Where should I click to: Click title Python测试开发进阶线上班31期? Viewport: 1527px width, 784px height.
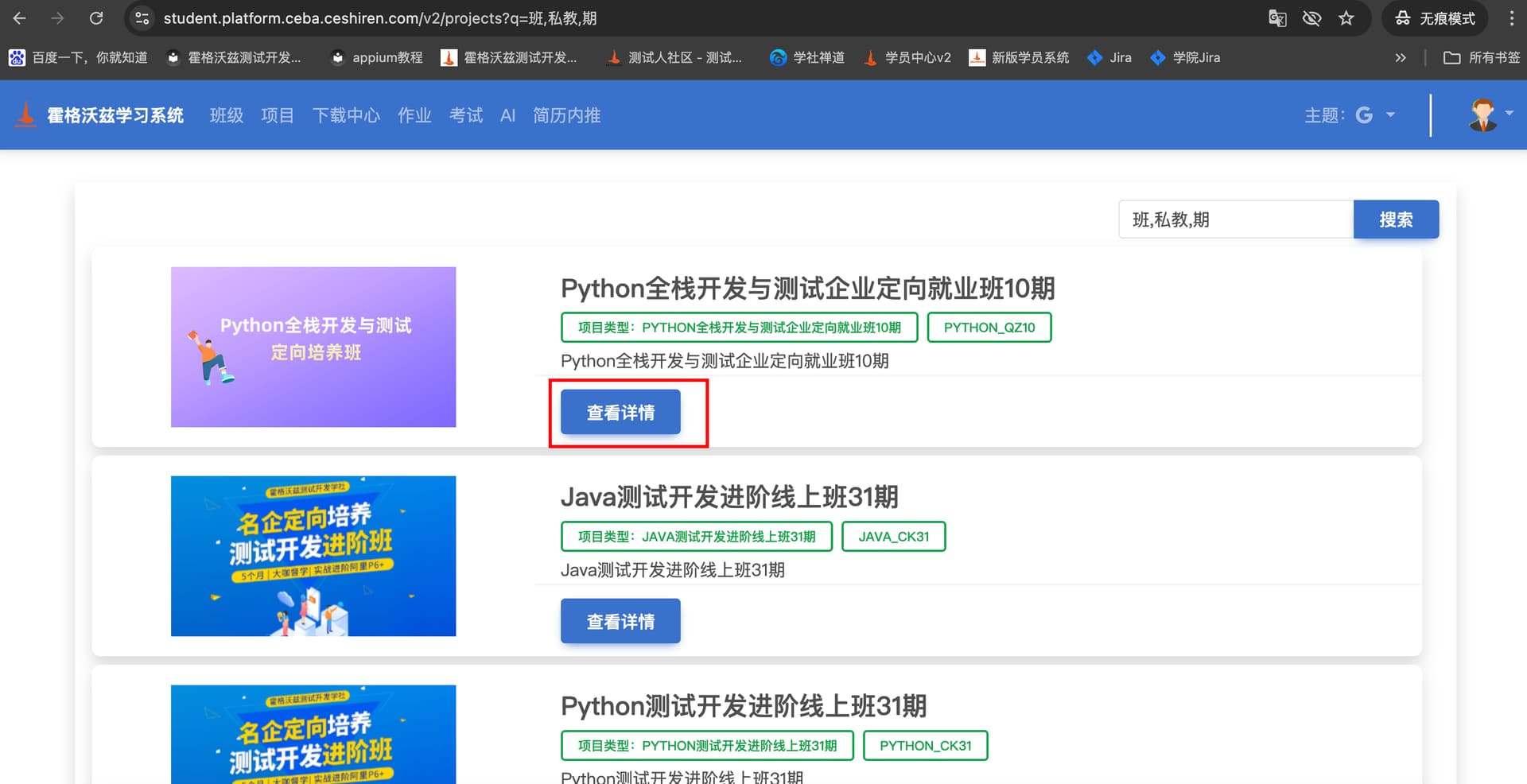tap(744, 707)
